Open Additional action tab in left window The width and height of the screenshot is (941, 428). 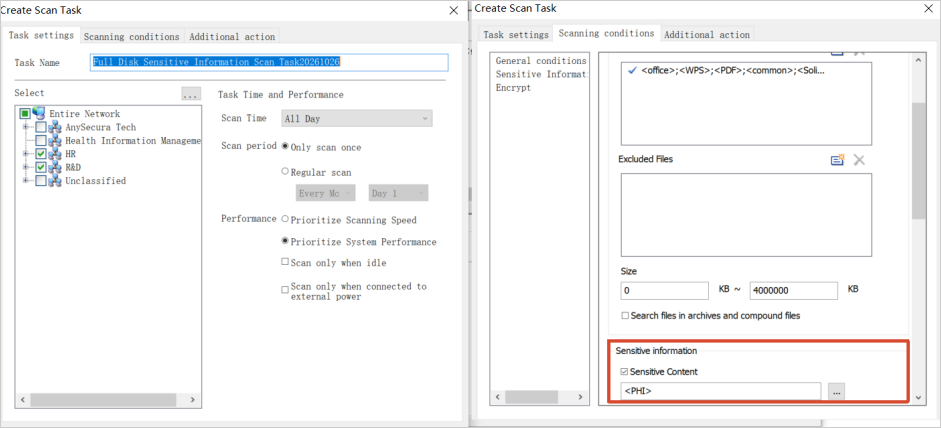232,37
